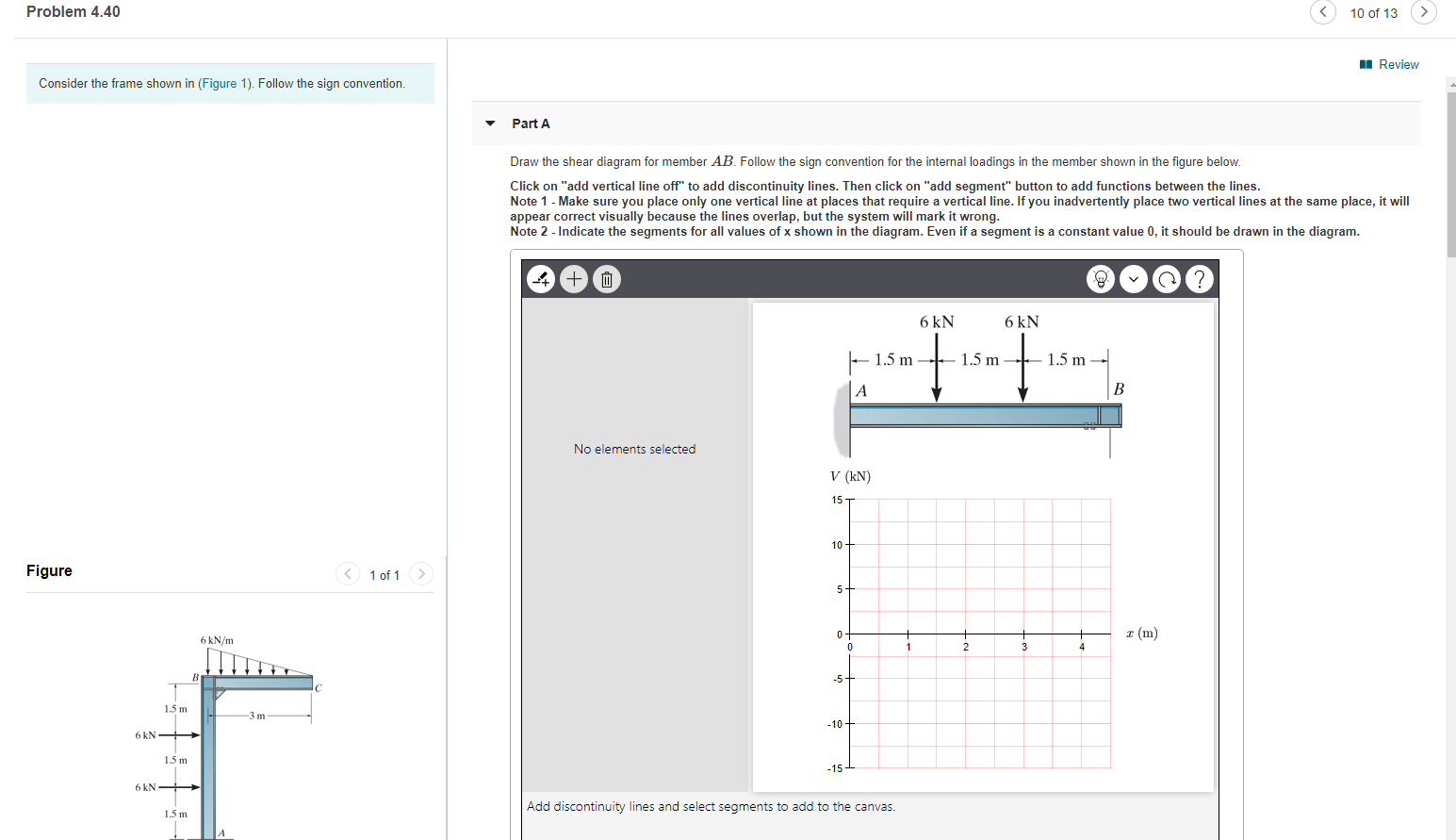This screenshot has height=840, width=1456.
Task: Collapse the Part A section
Action: [x=490, y=123]
